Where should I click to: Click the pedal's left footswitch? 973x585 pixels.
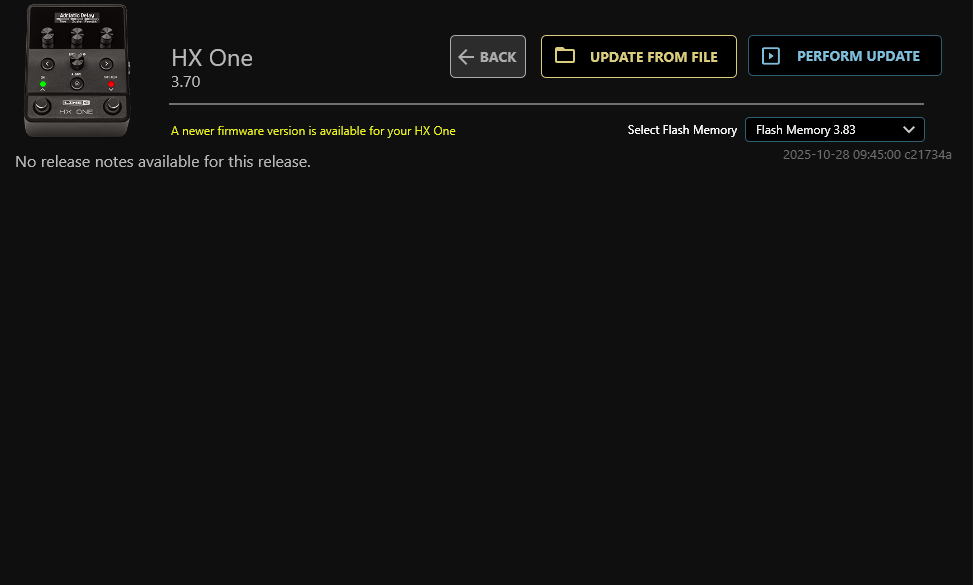41,107
